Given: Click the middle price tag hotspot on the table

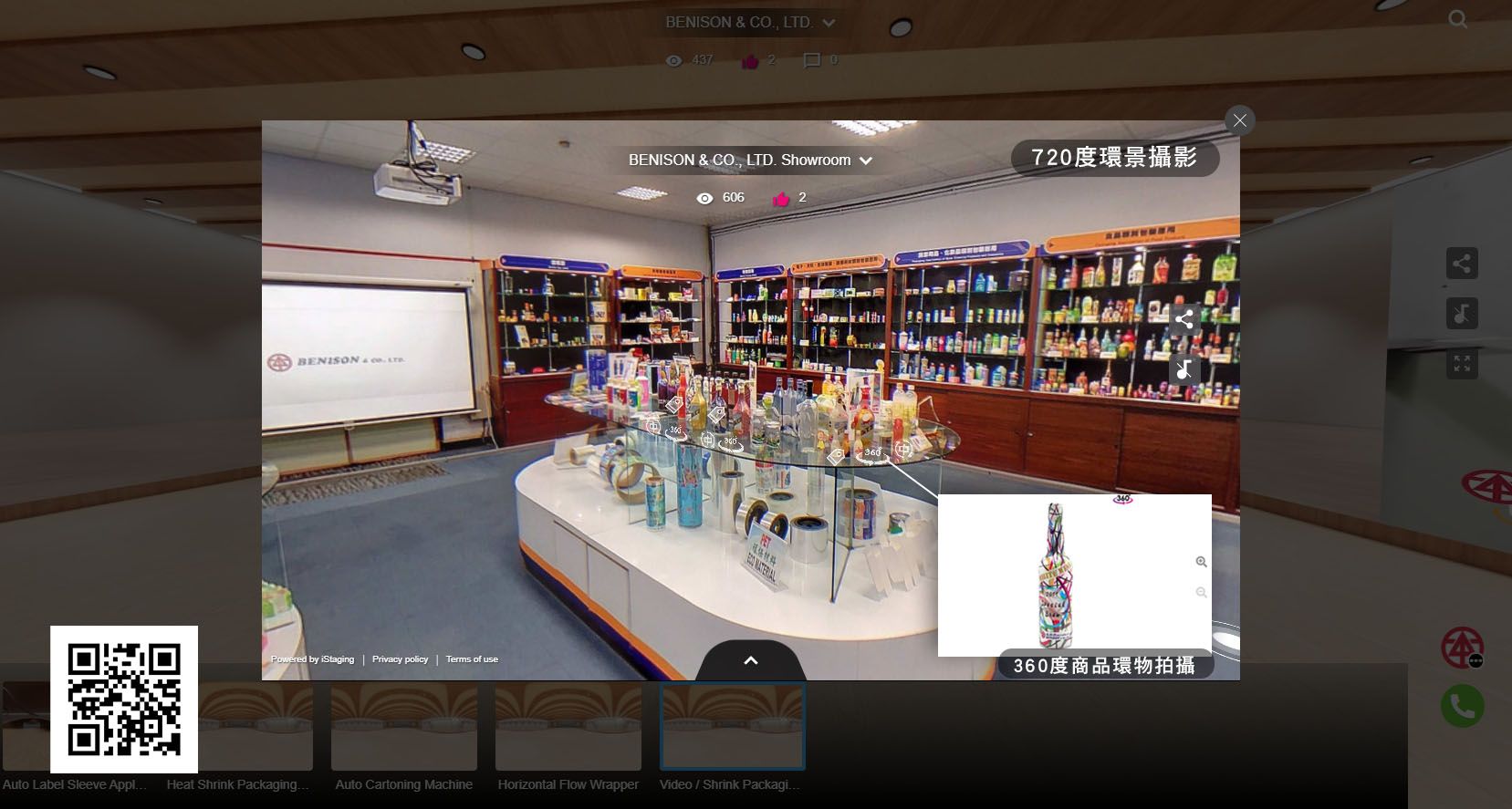Looking at the screenshot, I should click(x=717, y=415).
